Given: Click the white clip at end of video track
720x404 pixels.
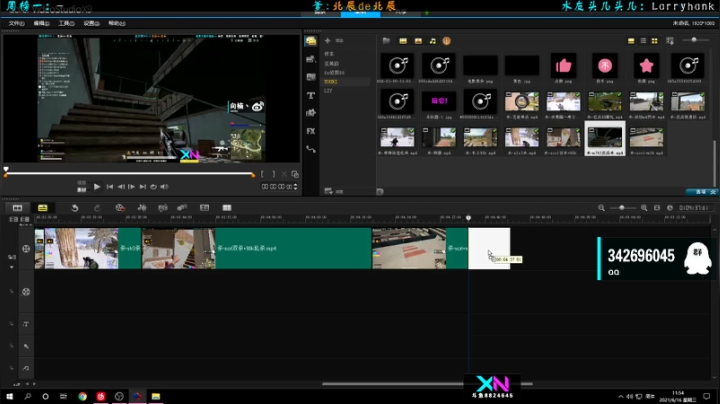Looking at the screenshot, I should (489, 248).
